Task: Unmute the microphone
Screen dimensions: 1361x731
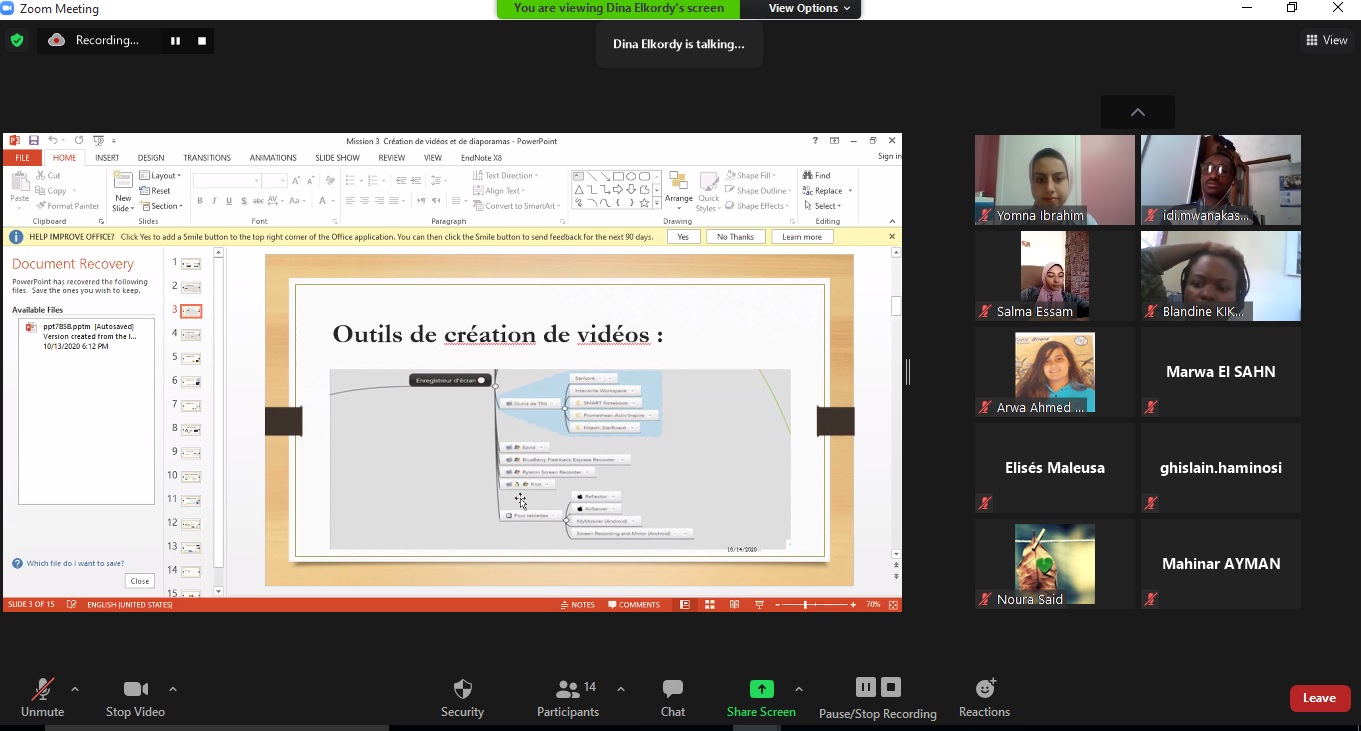Action: click(42, 690)
